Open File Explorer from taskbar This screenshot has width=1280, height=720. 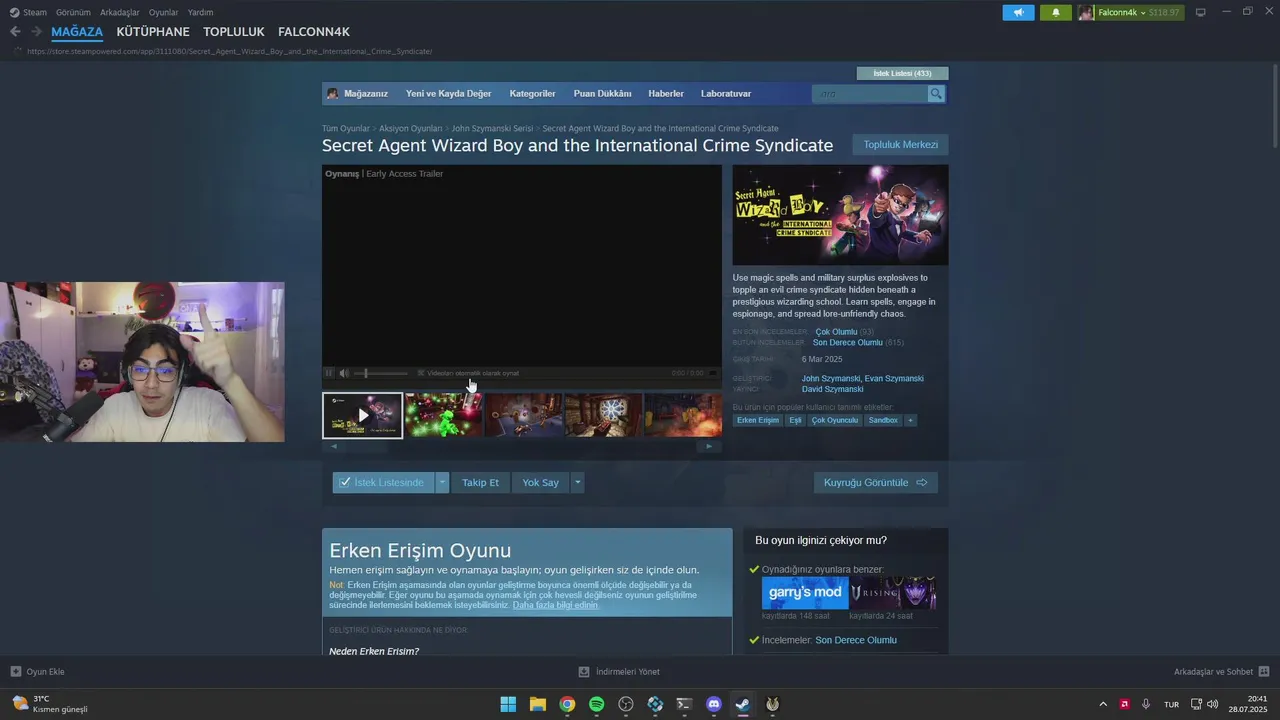(537, 704)
